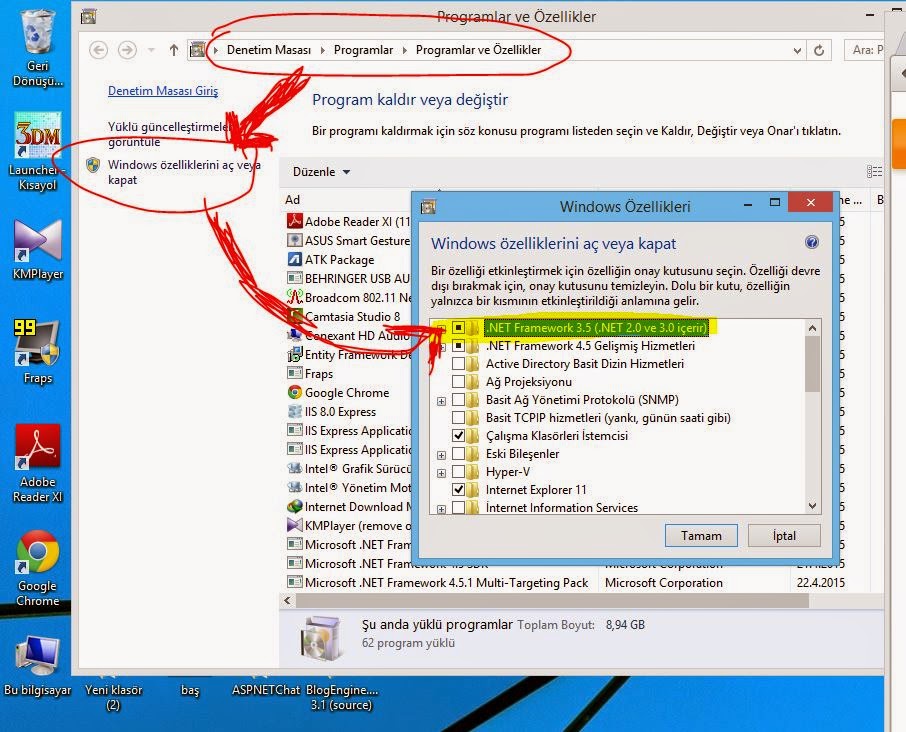Click the Ara search field

864,50
